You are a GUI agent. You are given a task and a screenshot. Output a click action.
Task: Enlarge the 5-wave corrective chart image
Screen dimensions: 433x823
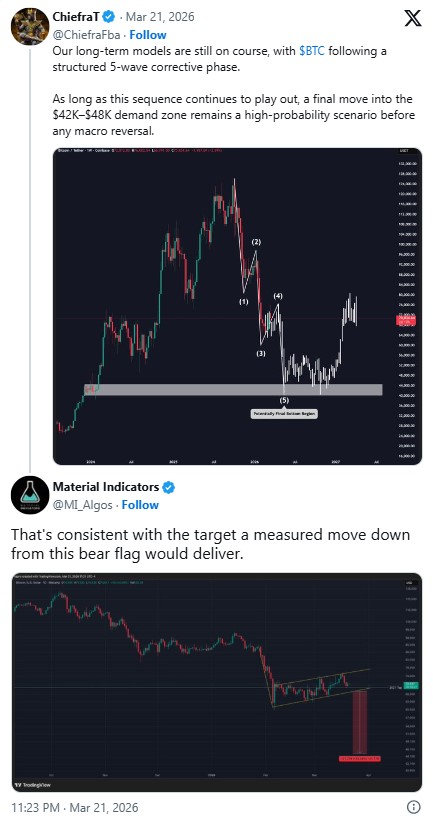coord(237,307)
